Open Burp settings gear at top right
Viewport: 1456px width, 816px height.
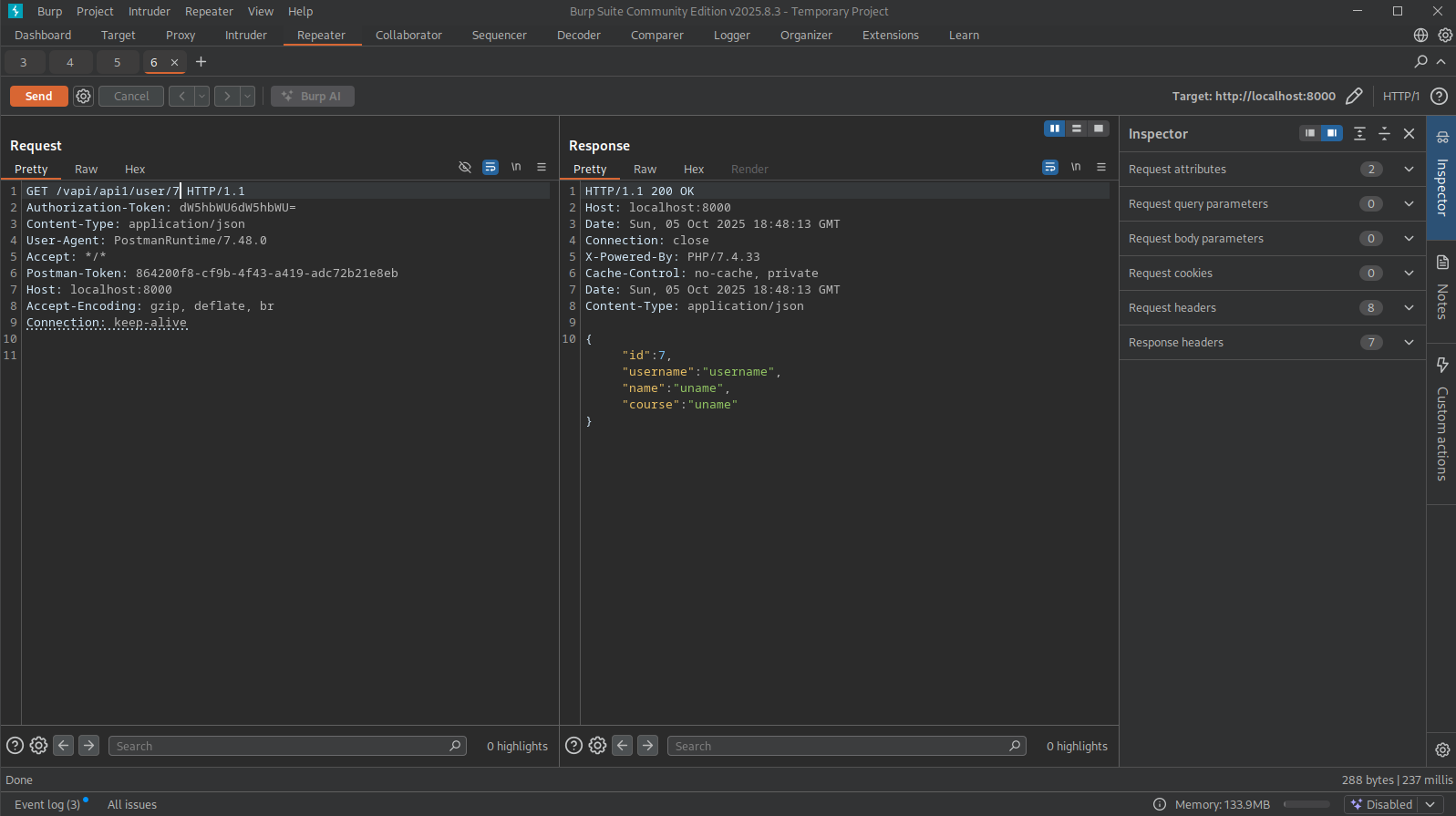tap(1445, 36)
